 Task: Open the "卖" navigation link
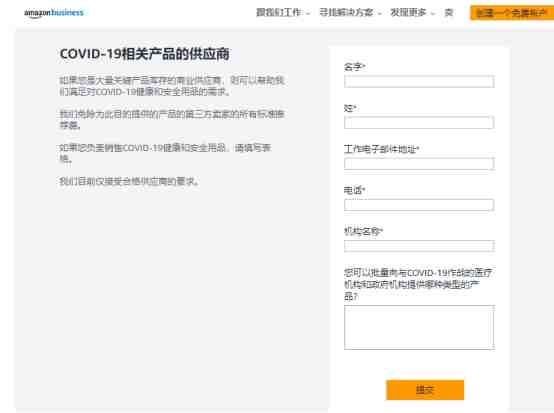pyautogui.click(x=449, y=13)
